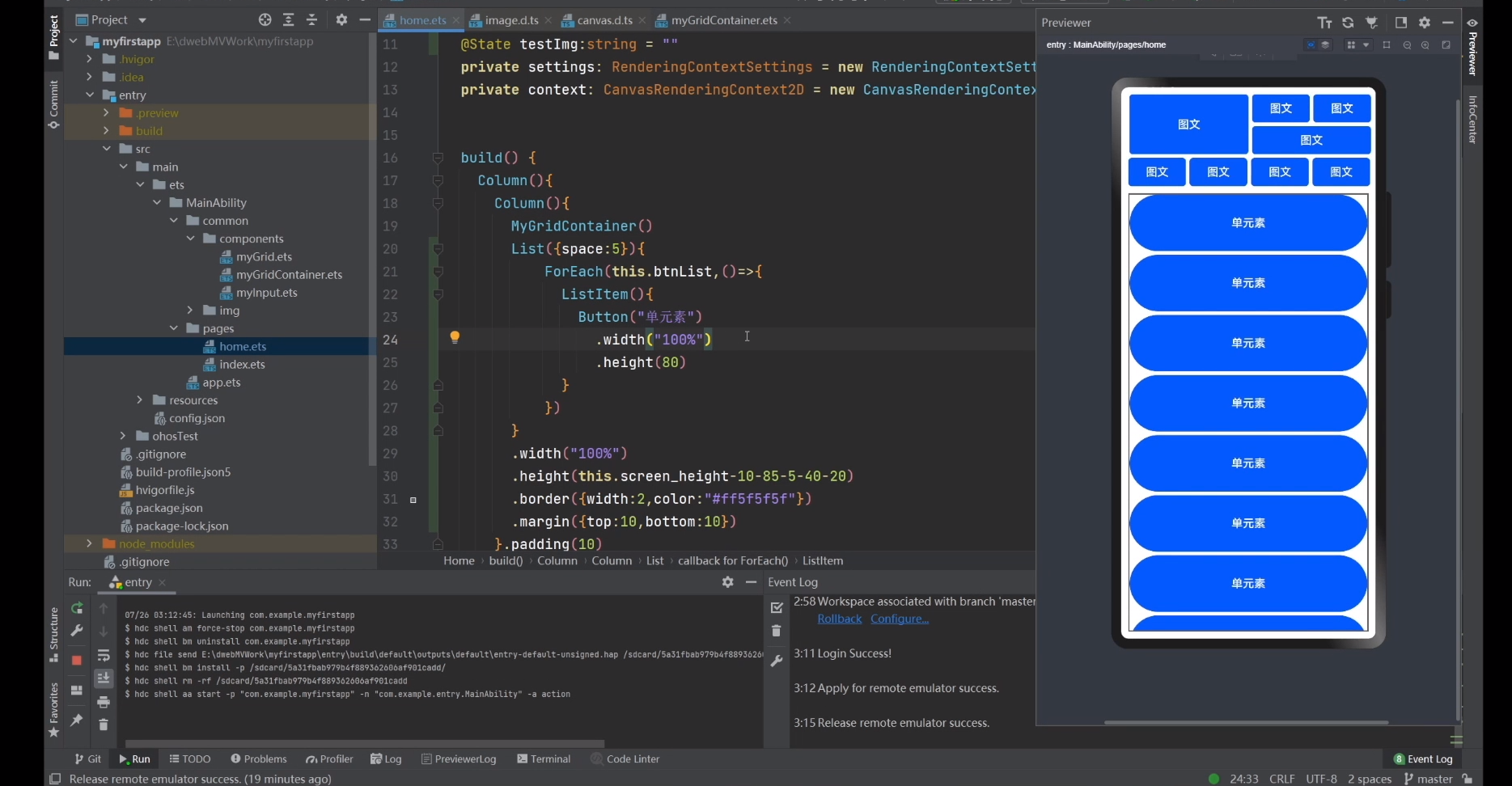
Task: Click fit-to-screen icon in Previewer
Action: 1446,45
